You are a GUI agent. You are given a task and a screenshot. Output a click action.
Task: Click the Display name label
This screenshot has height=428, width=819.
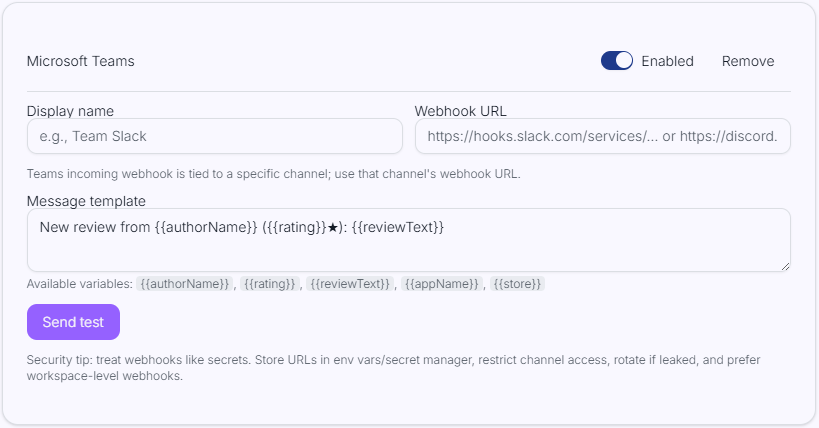(x=70, y=110)
